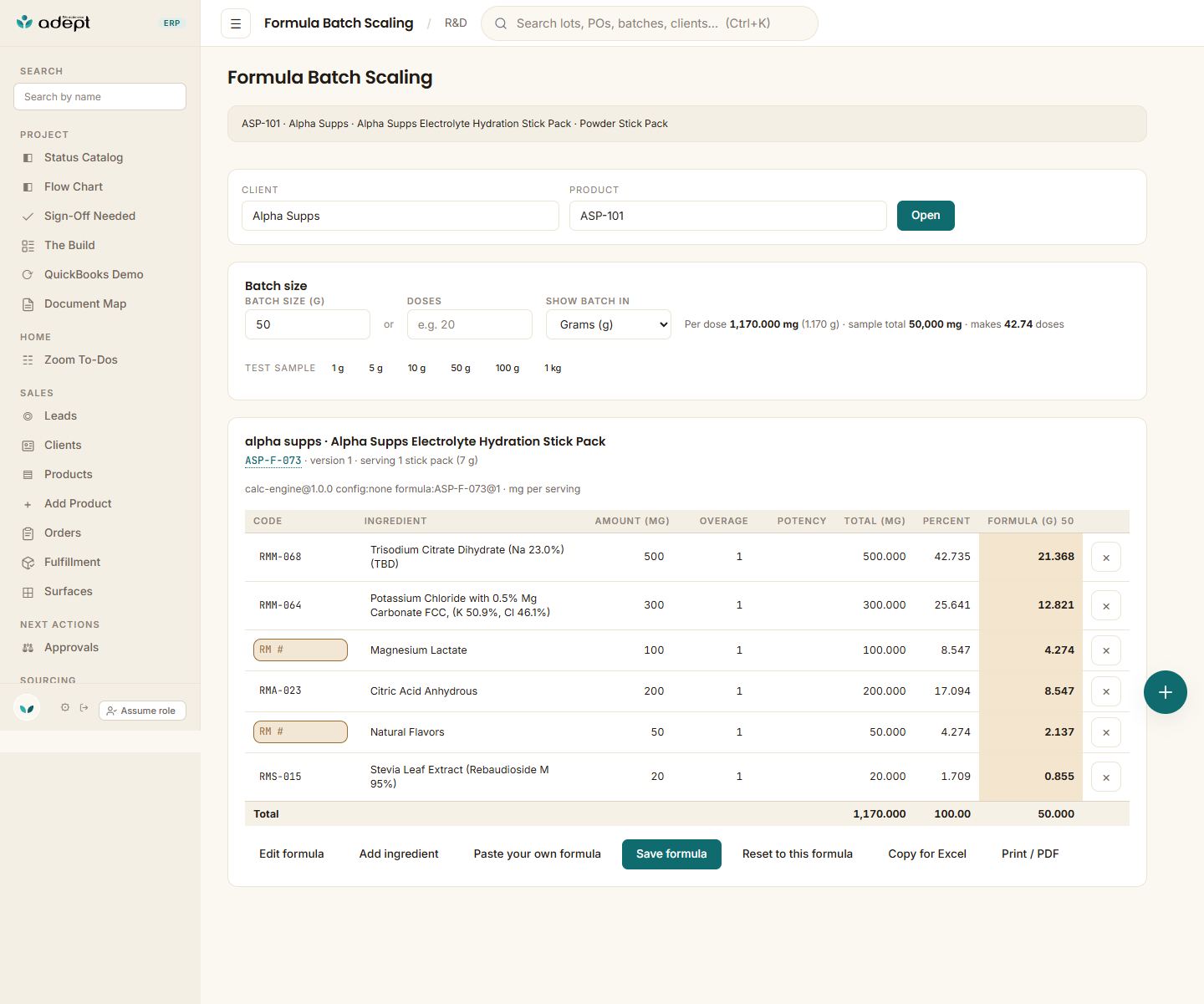Image resolution: width=1204 pixels, height=1004 pixels.
Task: Click Save formula button
Action: (671, 854)
